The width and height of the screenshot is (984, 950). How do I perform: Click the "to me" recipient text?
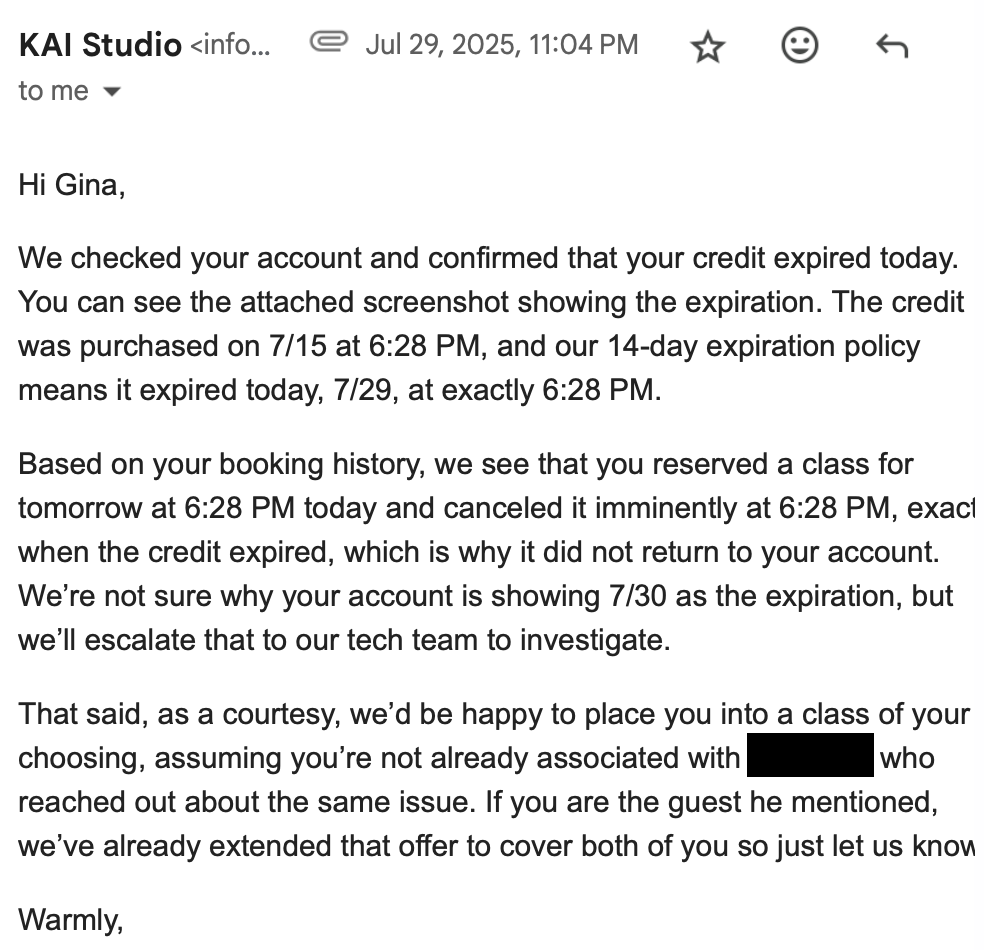[53, 92]
